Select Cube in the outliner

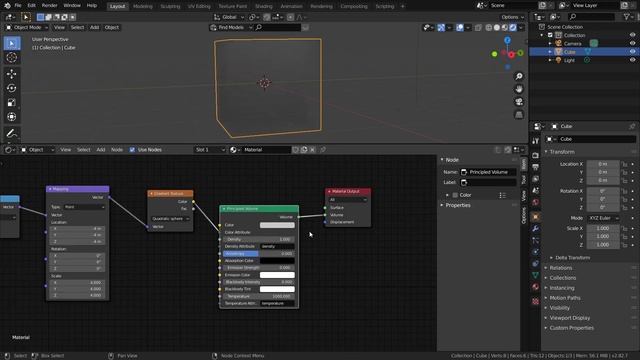pos(569,52)
